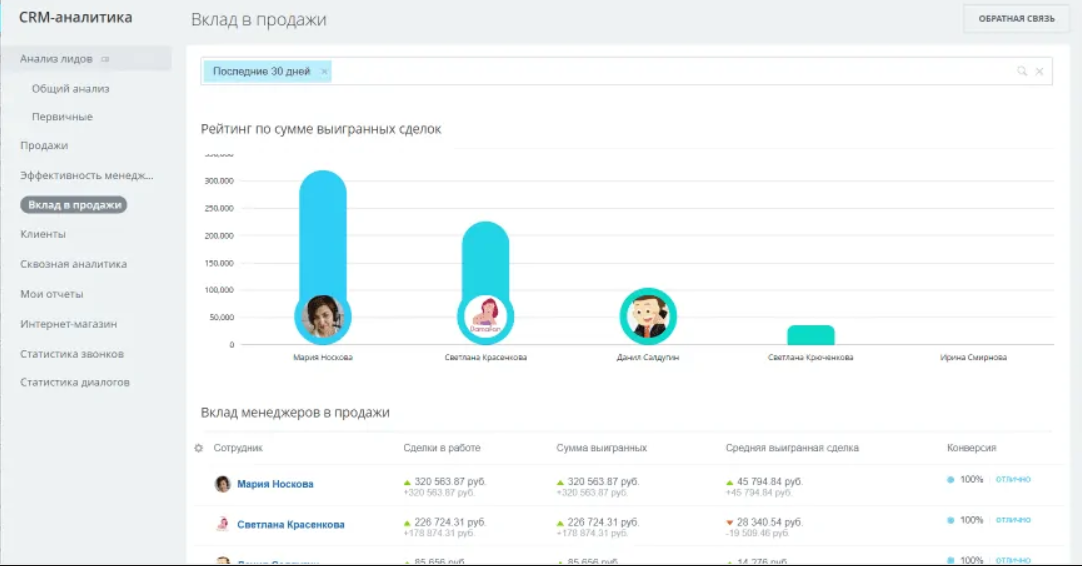Select 'Первичные' submenu item
Screen dimensions: 1082x566
pyautogui.click(x=62, y=117)
